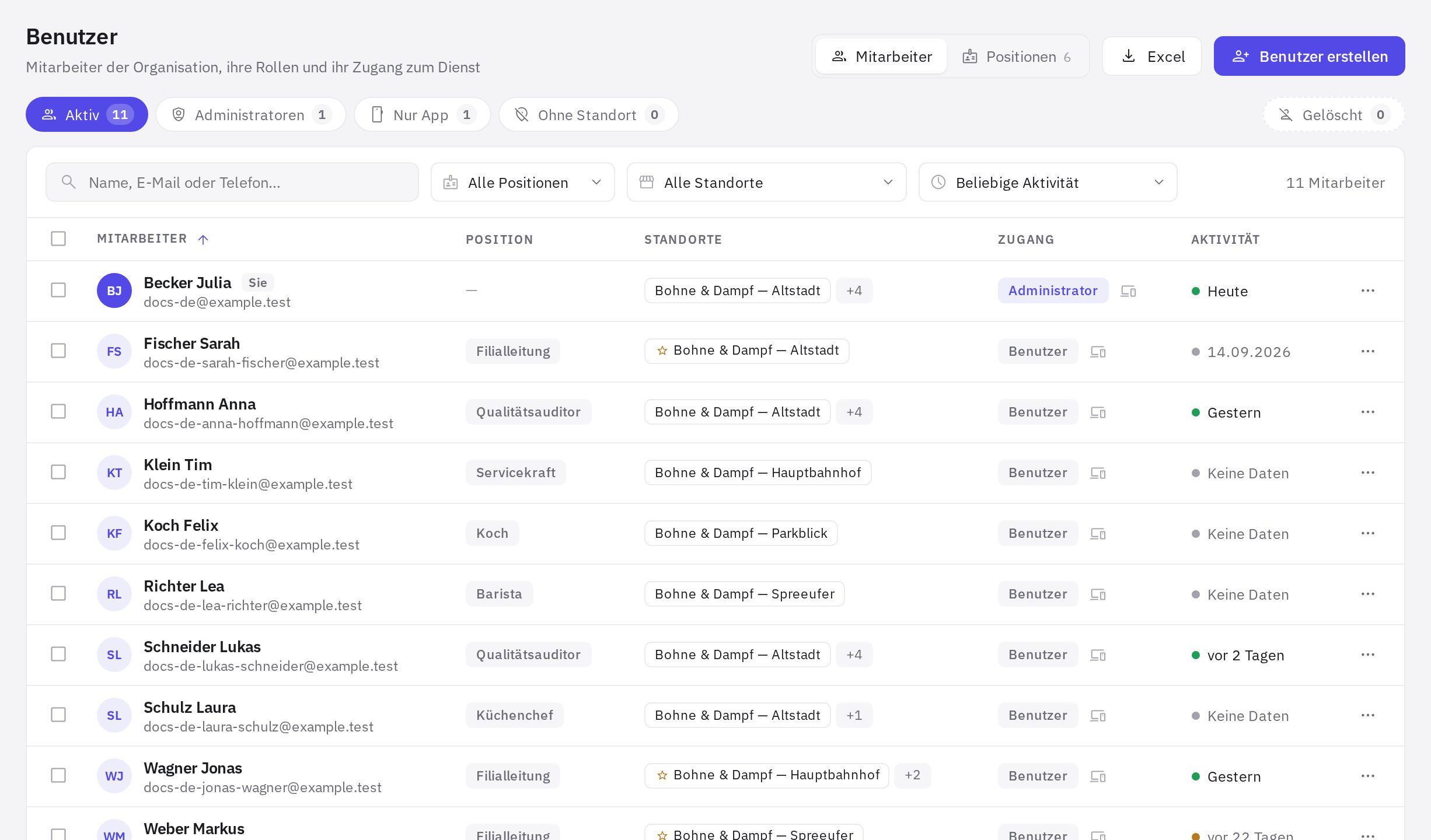This screenshot has height=840, width=1431.
Task: Select the Administratoren filter tab
Action: pyautogui.click(x=251, y=115)
